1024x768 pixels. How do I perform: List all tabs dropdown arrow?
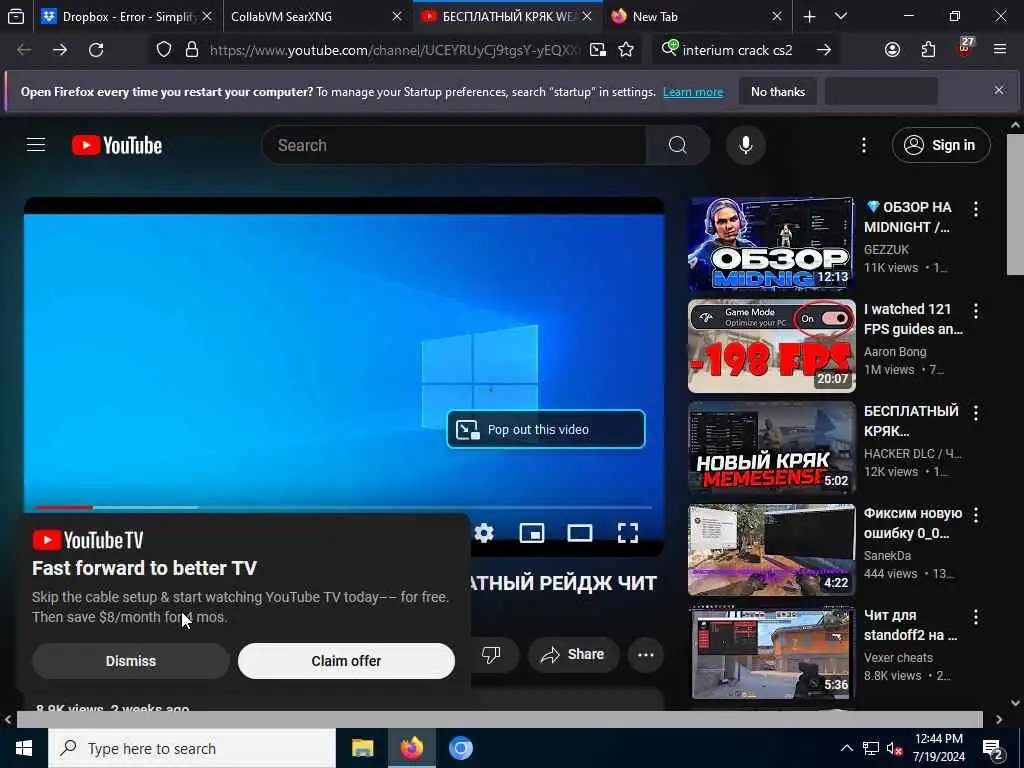click(840, 16)
